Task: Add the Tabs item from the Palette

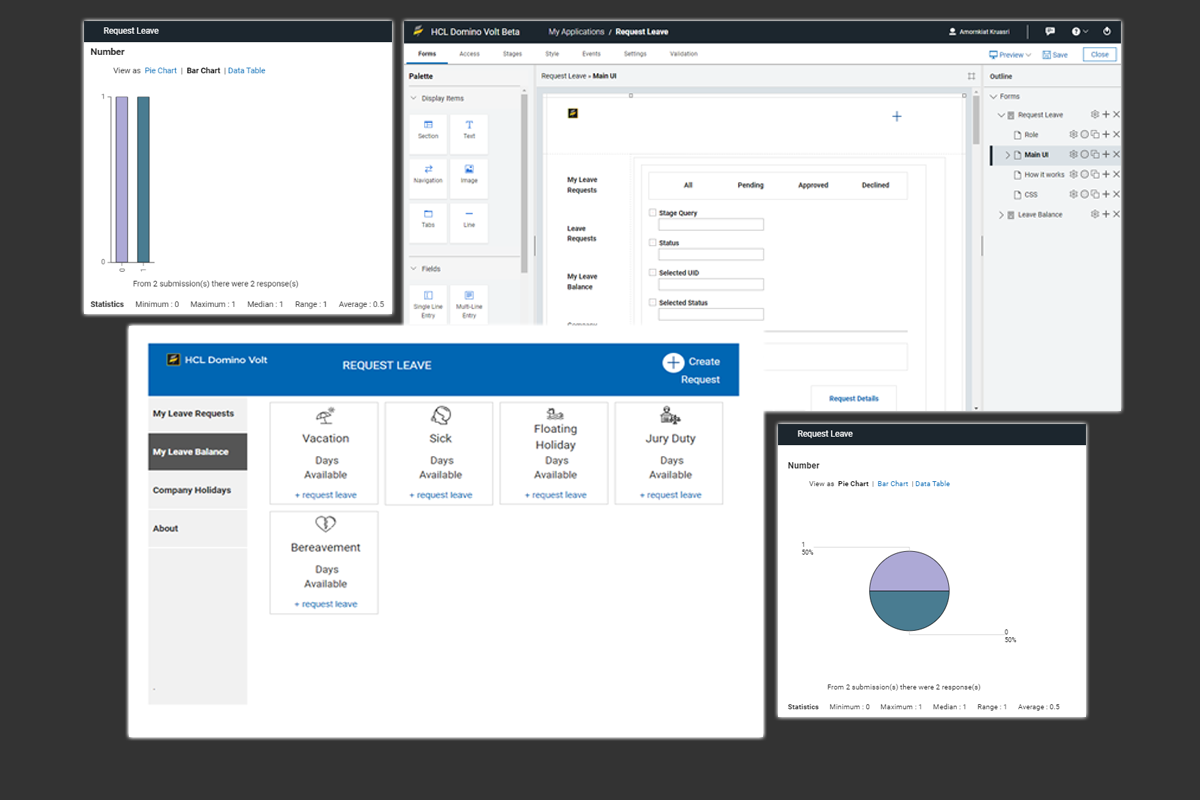Action: pos(428,223)
